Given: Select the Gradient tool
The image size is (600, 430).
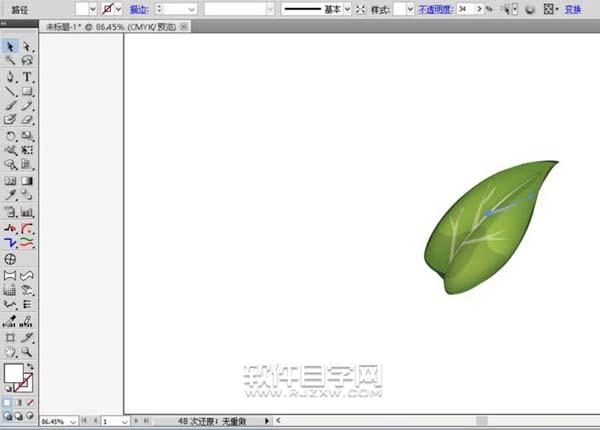Looking at the screenshot, I should [x=27, y=181].
